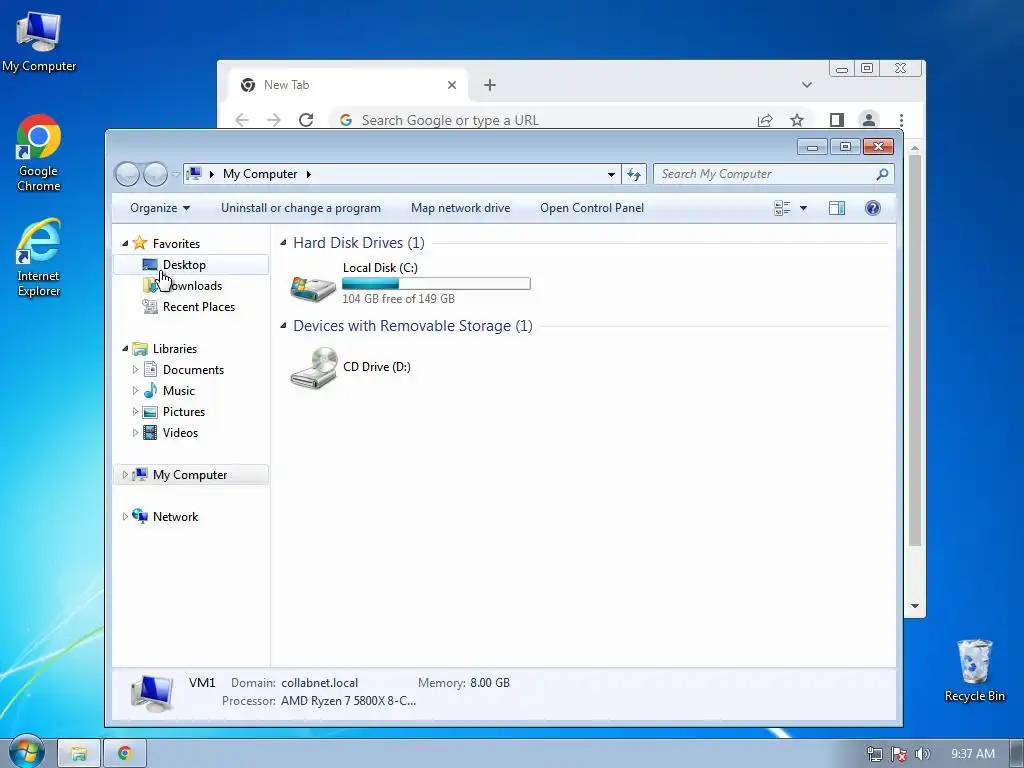1024x768 pixels.
Task: Collapse the Favorites group
Action: (125, 243)
